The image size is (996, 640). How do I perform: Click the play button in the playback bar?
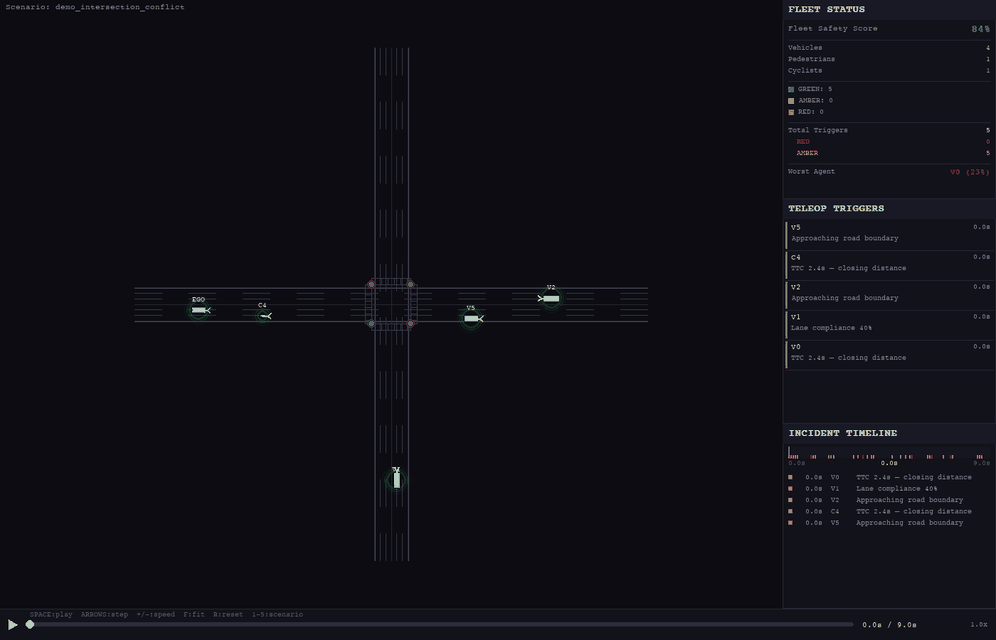click(x=12, y=625)
